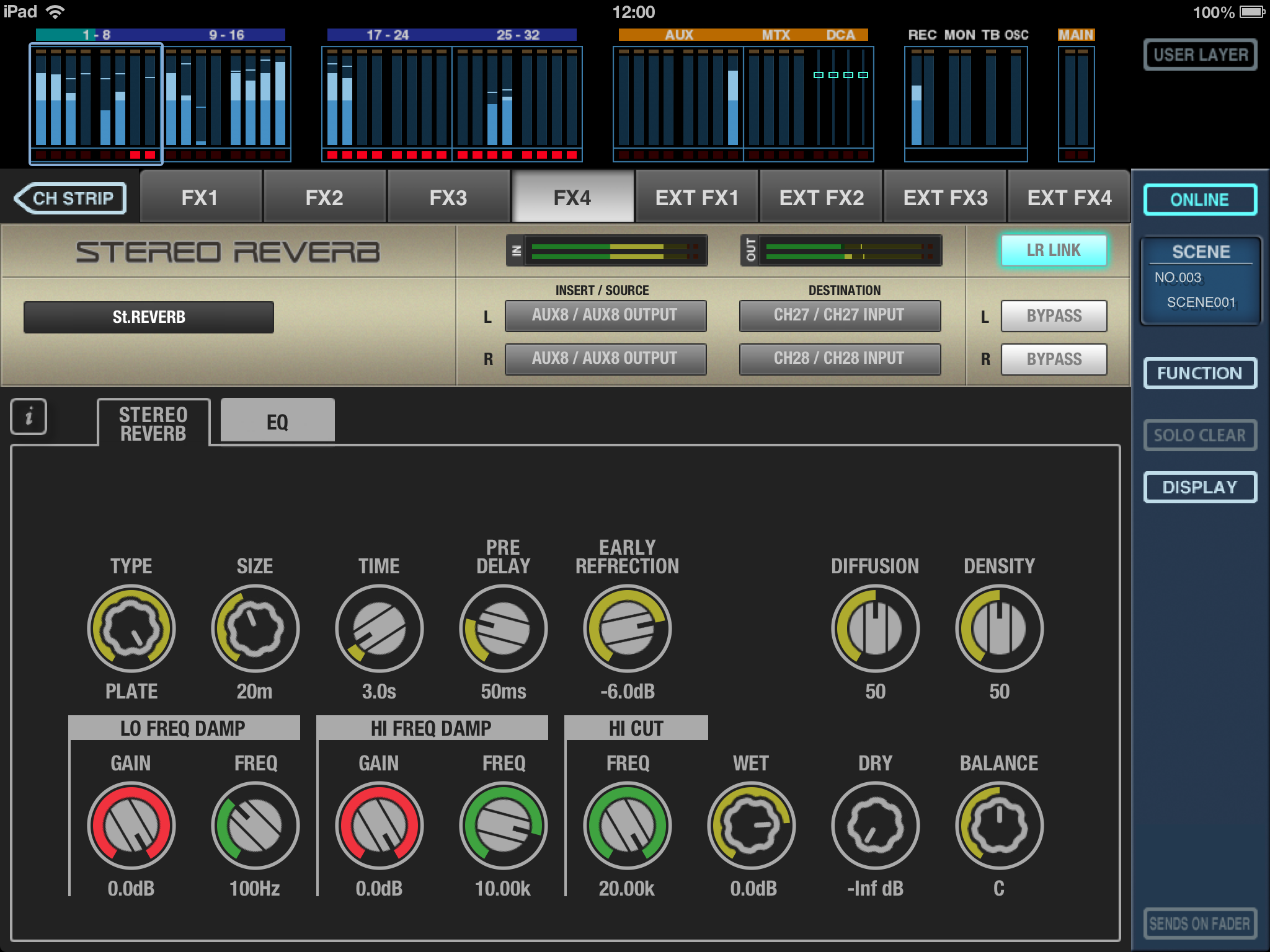1270x952 pixels.
Task: Select the PRE DELAY knob
Action: tap(503, 628)
